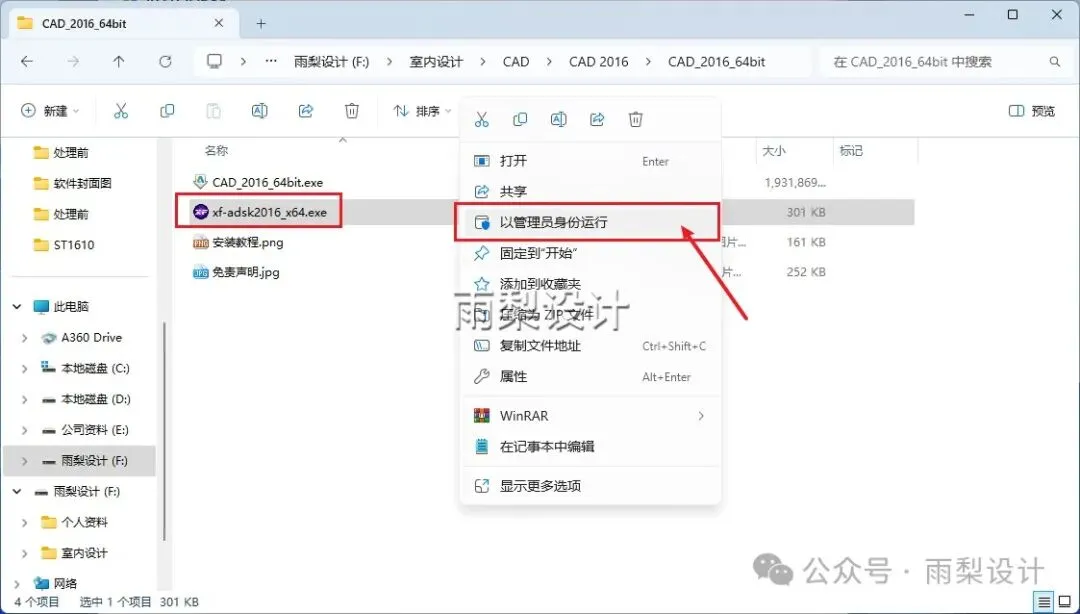The height and width of the screenshot is (614, 1080).
Task: Select 以管理员身份运行 menu entry
Action: coord(588,222)
